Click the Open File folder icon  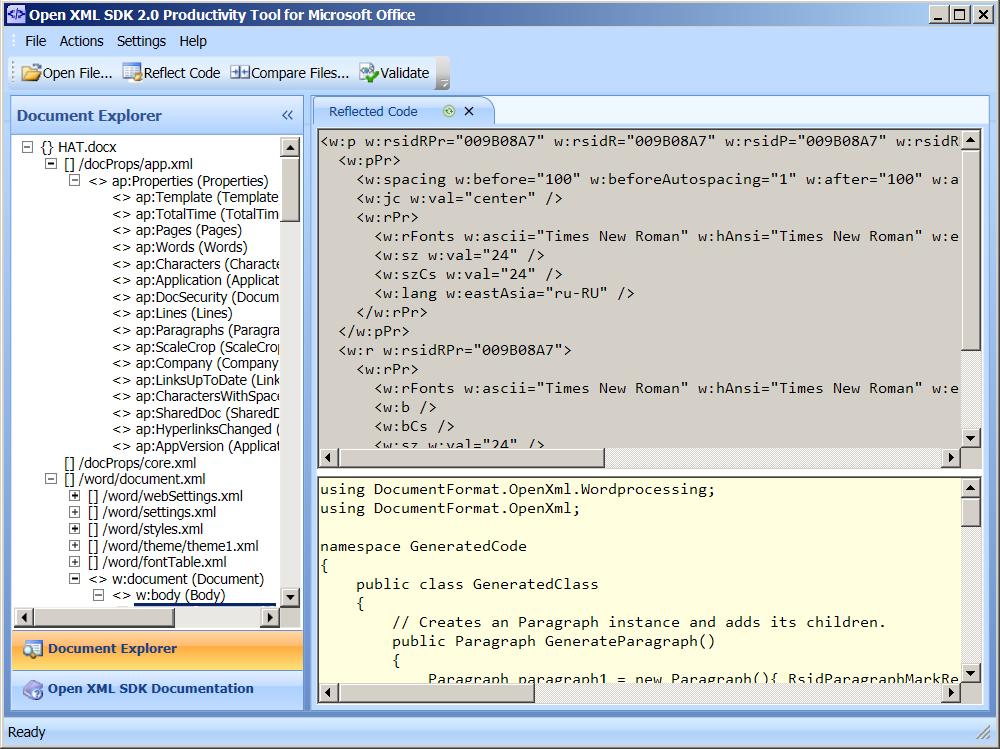31,73
